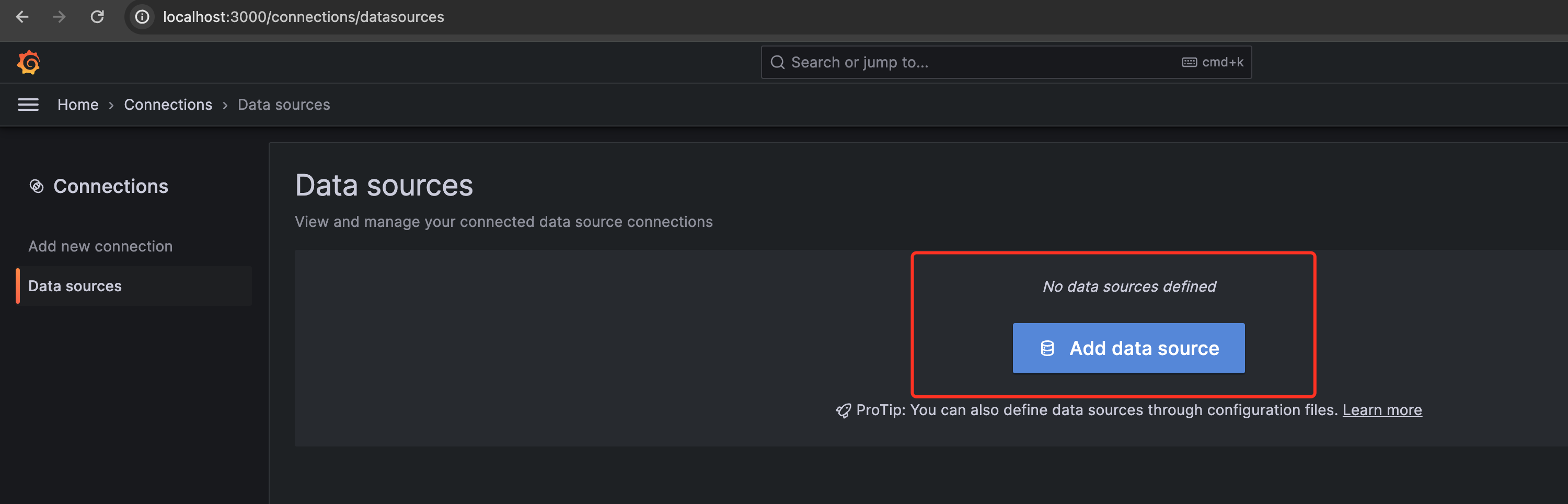Click the site info icon in address bar
Viewport: 1568px width, 504px height.
pyautogui.click(x=142, y=16)
